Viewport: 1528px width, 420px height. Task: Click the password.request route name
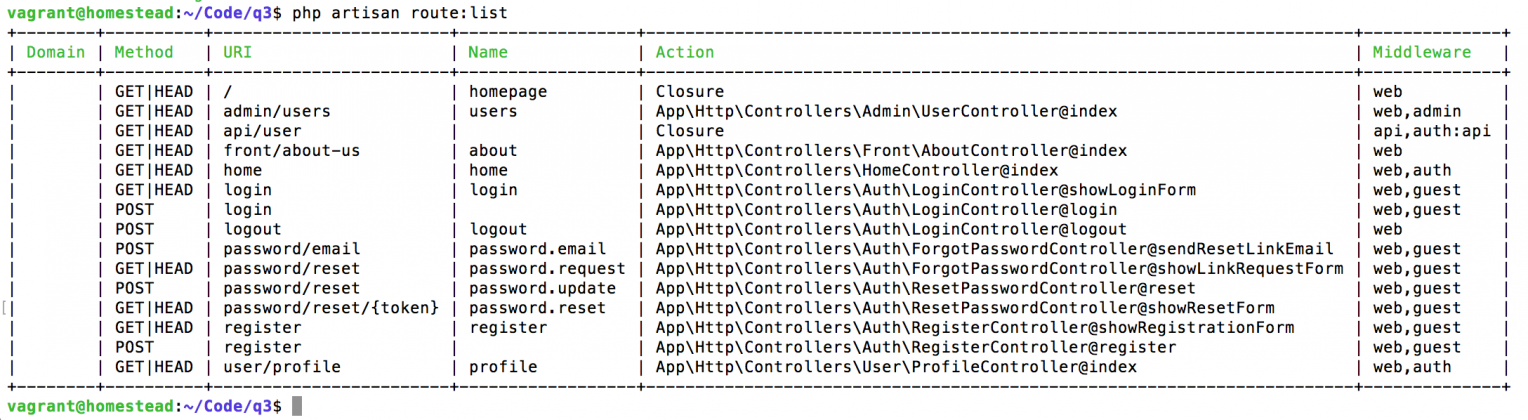click(x=547, y=269)
